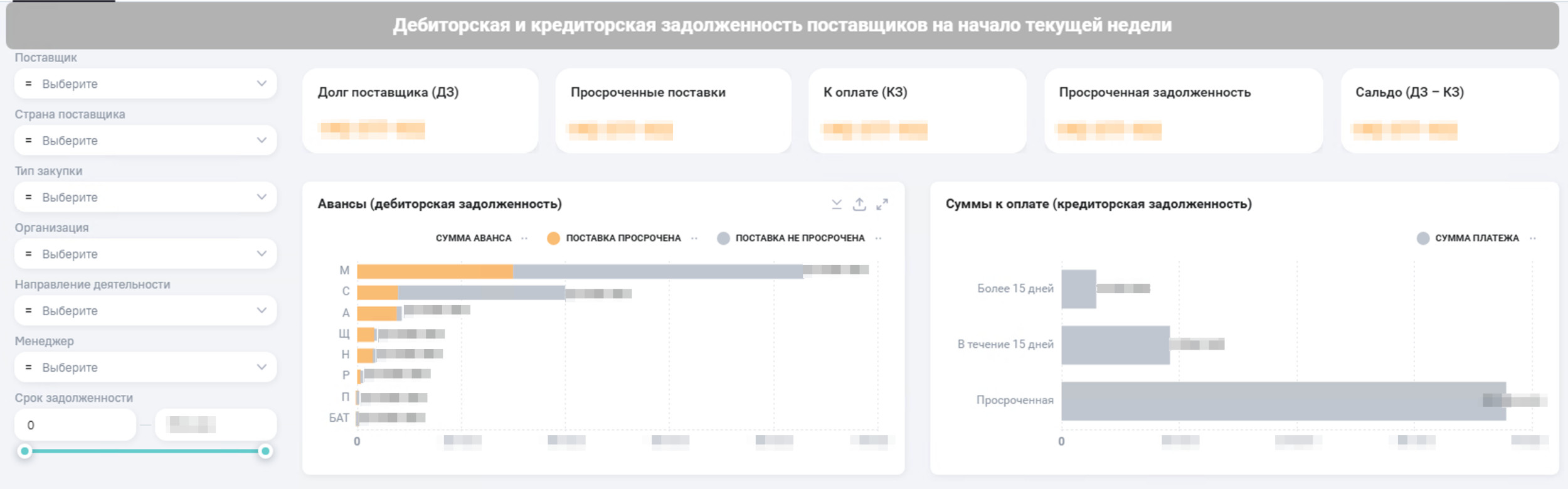Click the Суммы к оплате (кредиторская задолженность) title
Image resolution: width=1568 pixels, height=489 pixels.
coord(1099,204)
